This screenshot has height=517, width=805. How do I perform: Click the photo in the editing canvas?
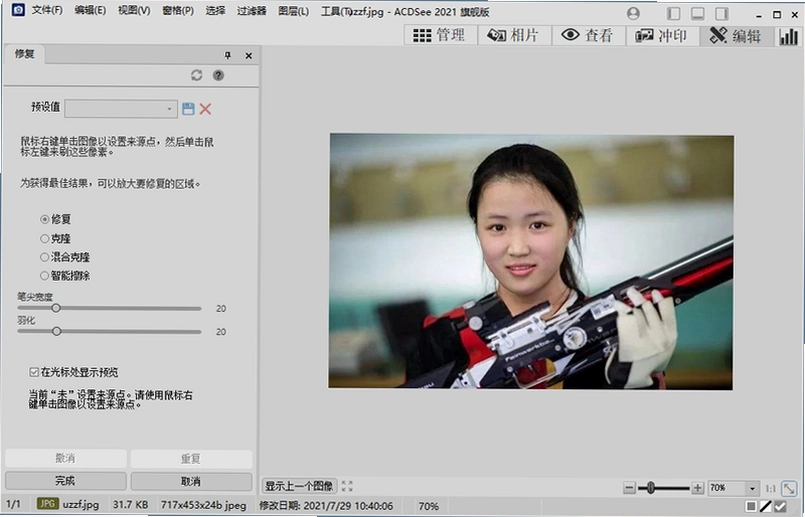click(531, 261)
